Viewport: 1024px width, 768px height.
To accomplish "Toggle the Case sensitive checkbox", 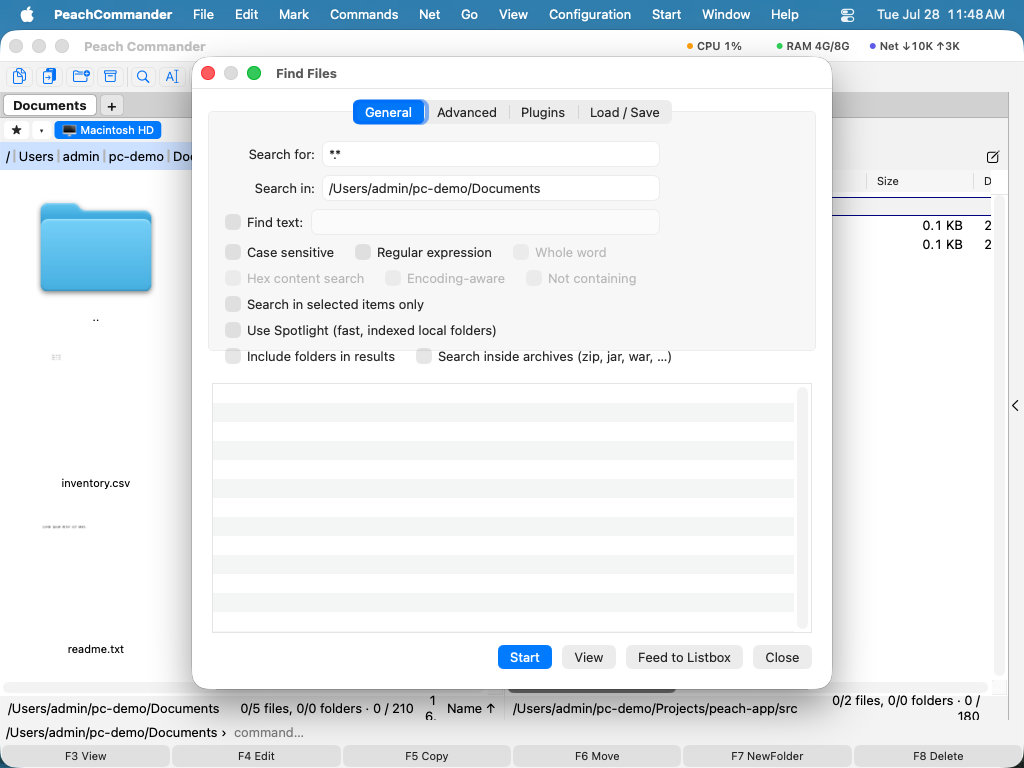I will click(233, 252).
